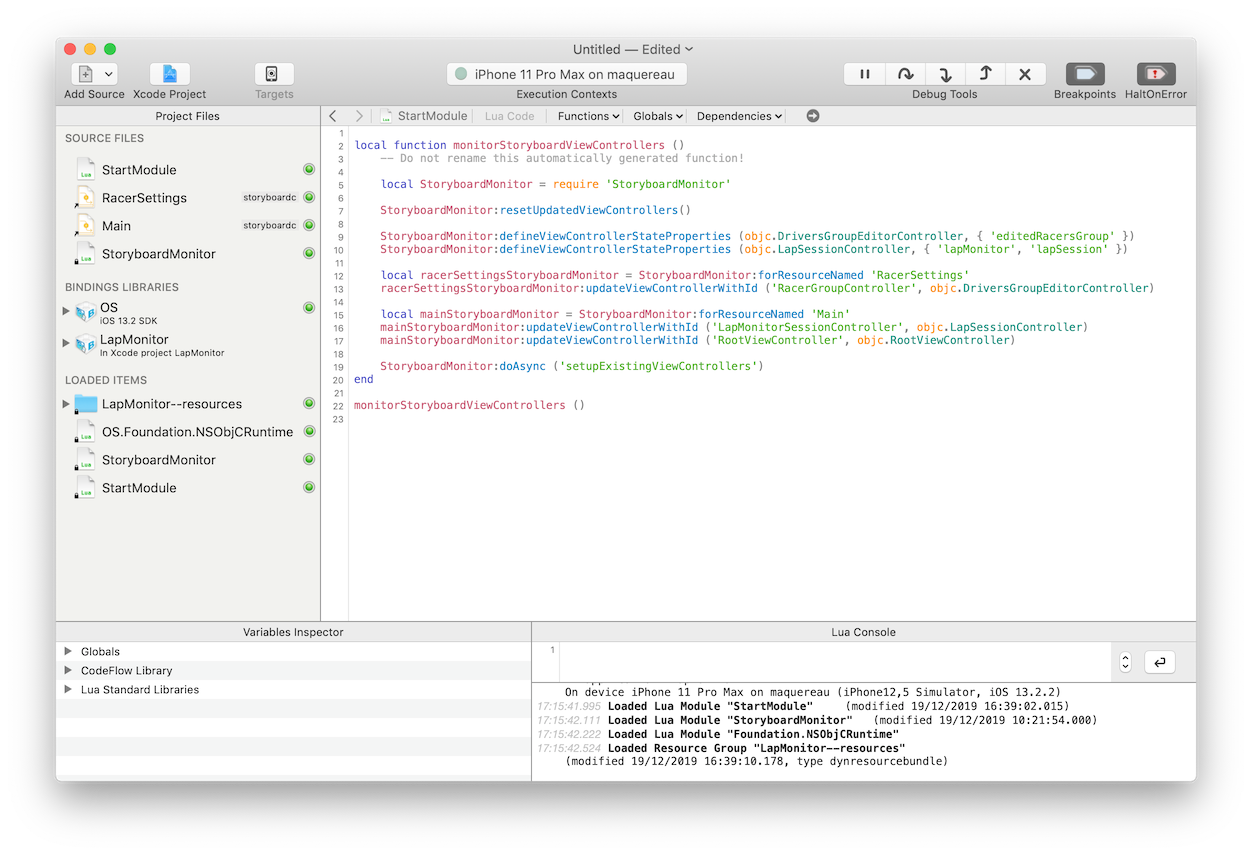Click the Step Over debug button
Screen dimensions: 1252x855
pos(905,74)
